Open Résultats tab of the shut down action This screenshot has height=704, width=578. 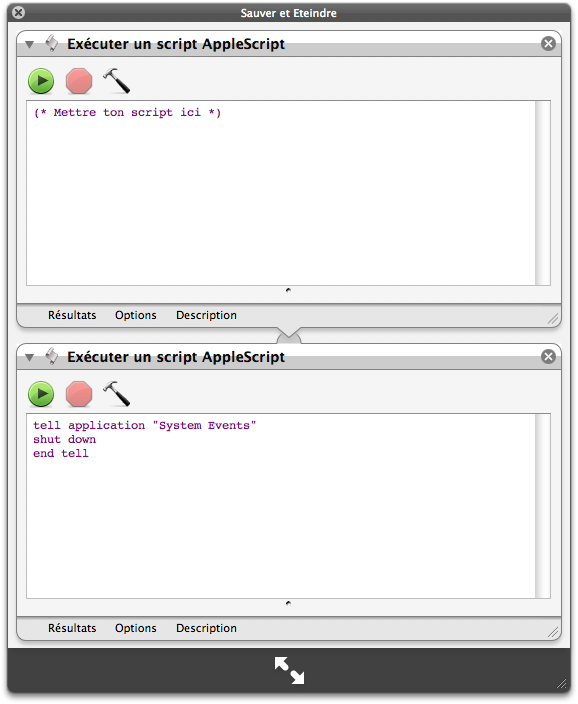tap(72, 628)
